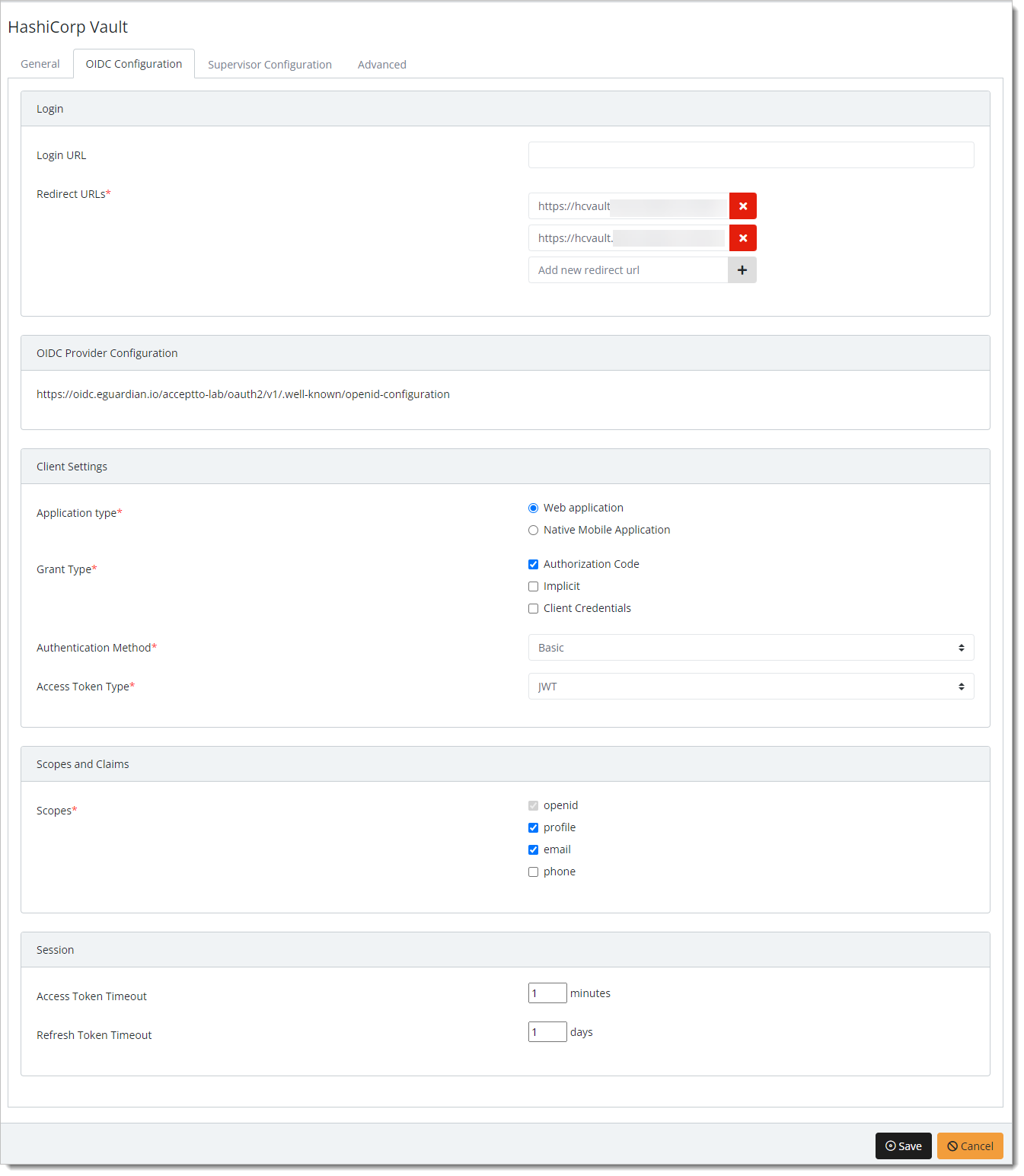Click the Redirect URLs label
The width and height of the screenshot is (1024, 1176).
[74, 194]
